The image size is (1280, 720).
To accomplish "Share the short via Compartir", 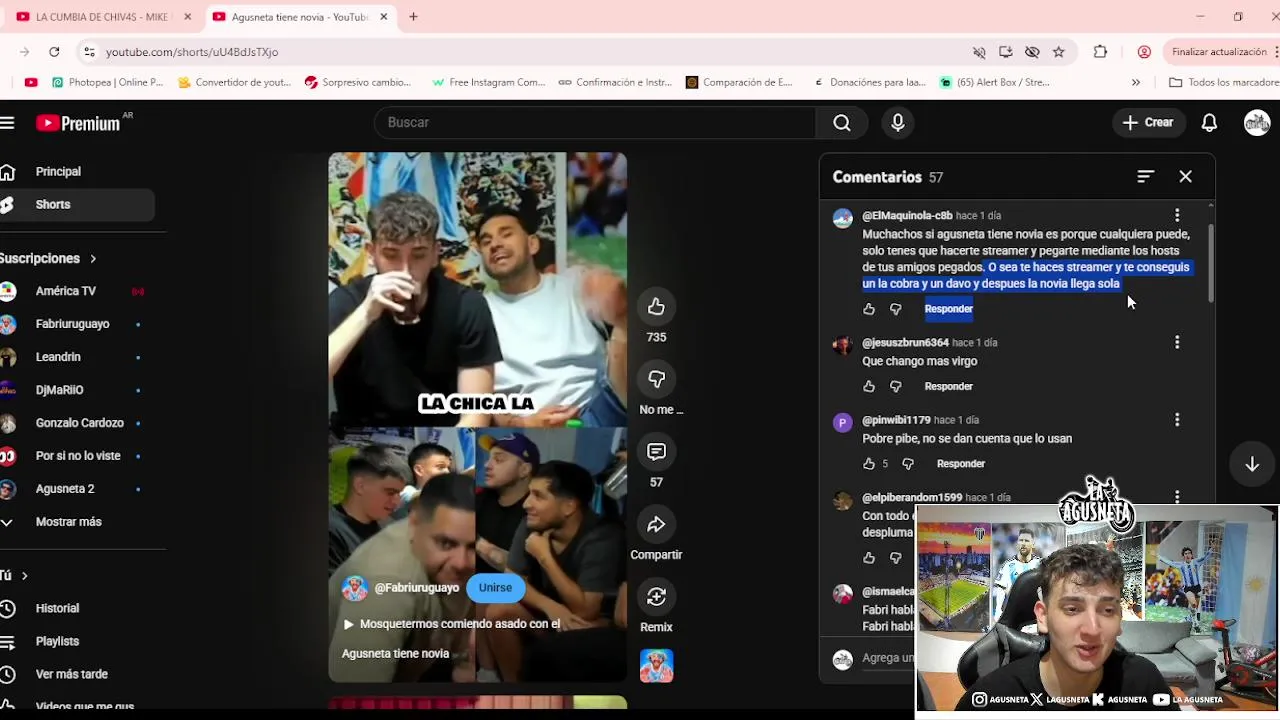I will coord(656,525).
